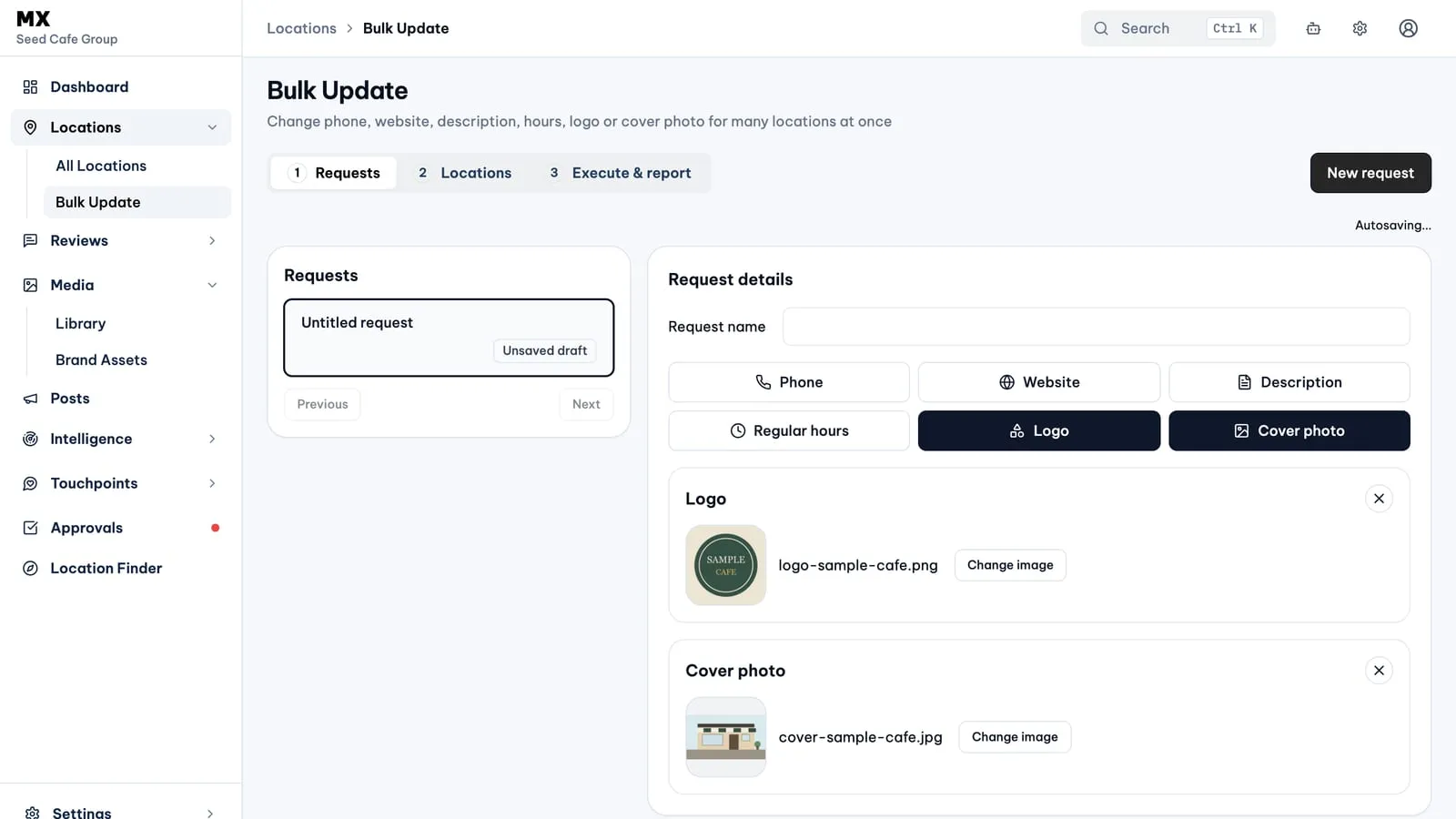Click the Location Finder compass icon
1456x819 pixels.
(x=30, y=568)
